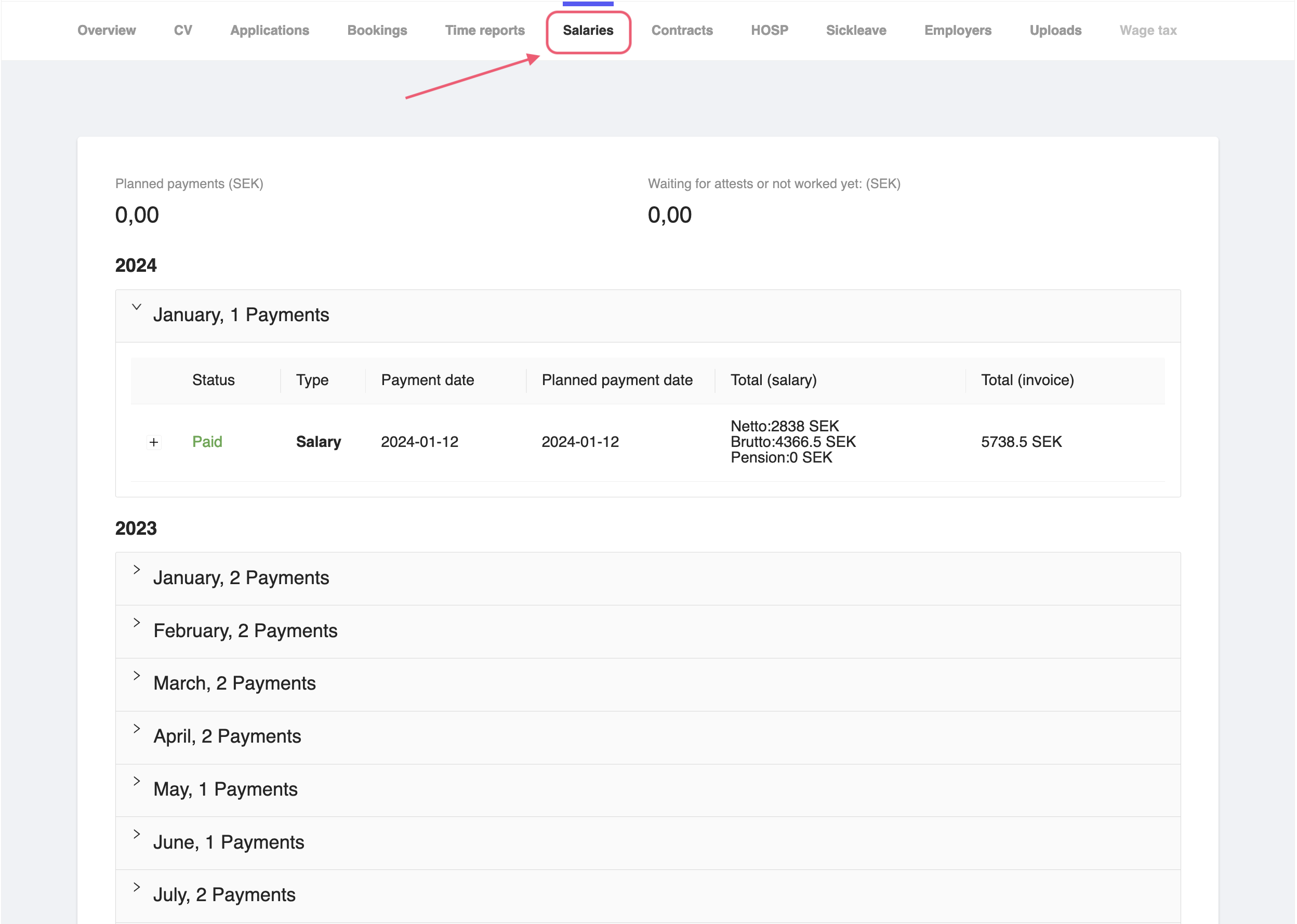The height and width of the screenshot is (924, 1297).
Task: Open the Sickleave tab
Action: pyautogui.click(x=855, y=30)
